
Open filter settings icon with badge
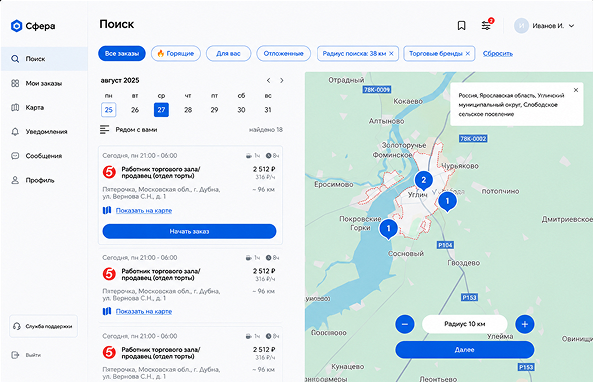[x=487, y=25]
